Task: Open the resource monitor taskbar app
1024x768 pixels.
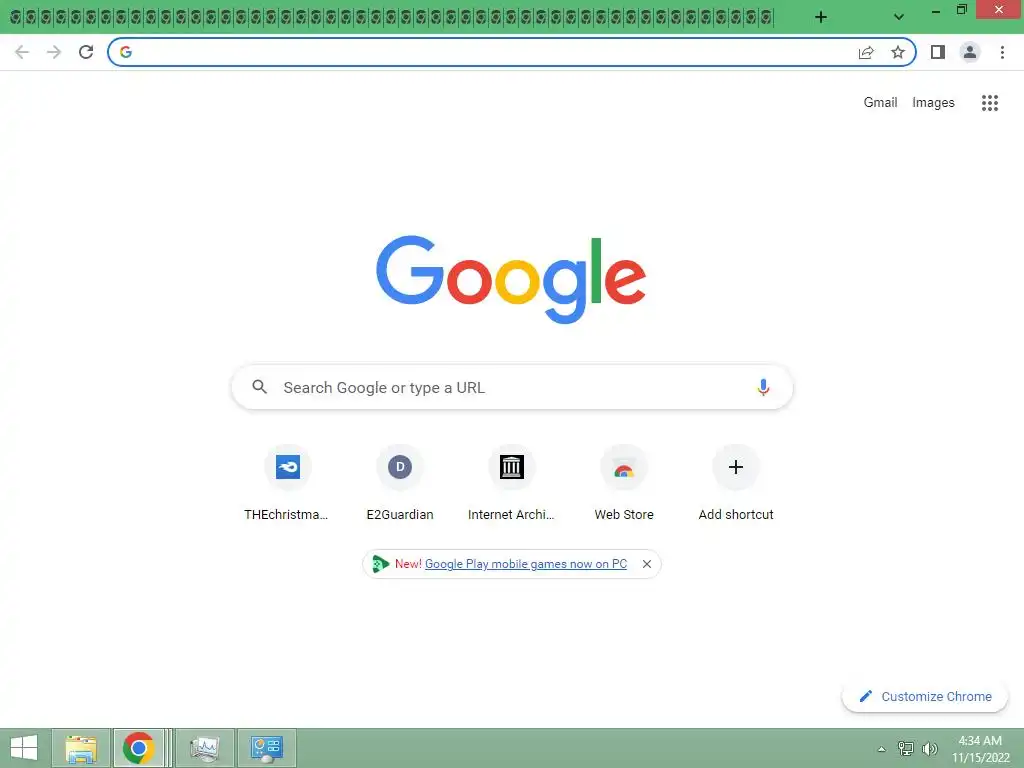Action: (x=204, y=748)
